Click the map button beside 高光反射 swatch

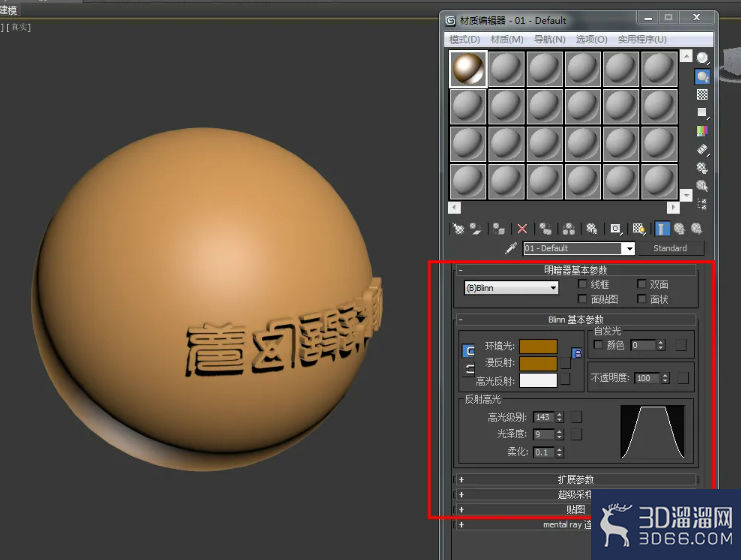point(565,379)
